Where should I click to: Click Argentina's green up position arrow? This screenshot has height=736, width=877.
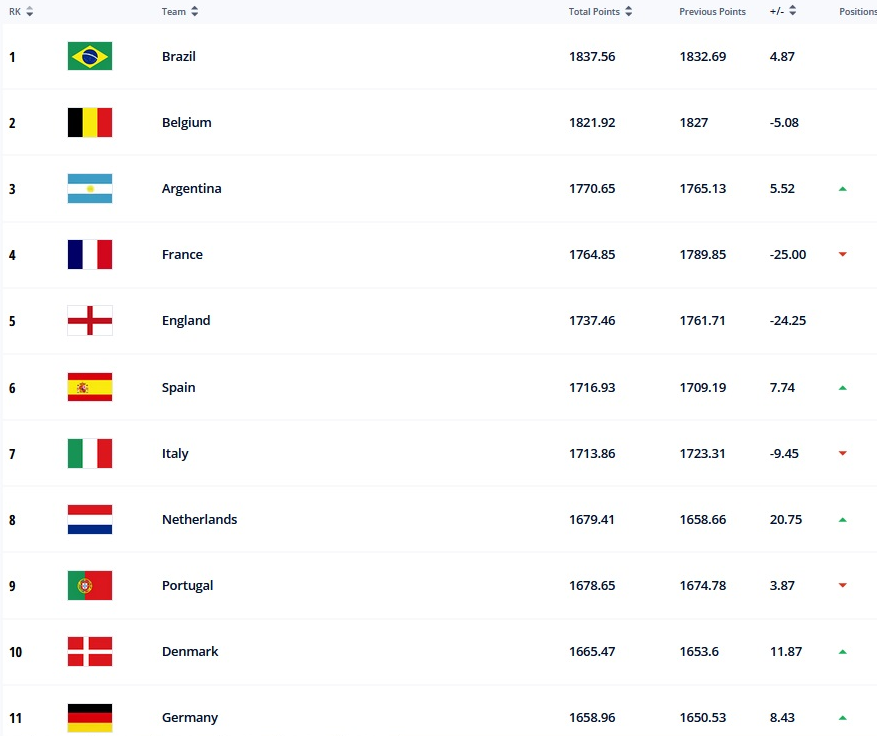point(843,188)
